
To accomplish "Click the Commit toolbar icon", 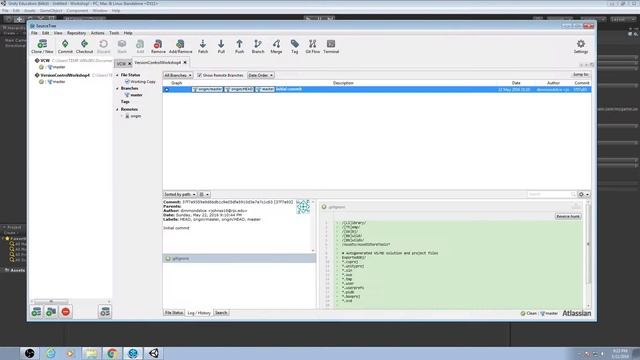I will 65,47.
